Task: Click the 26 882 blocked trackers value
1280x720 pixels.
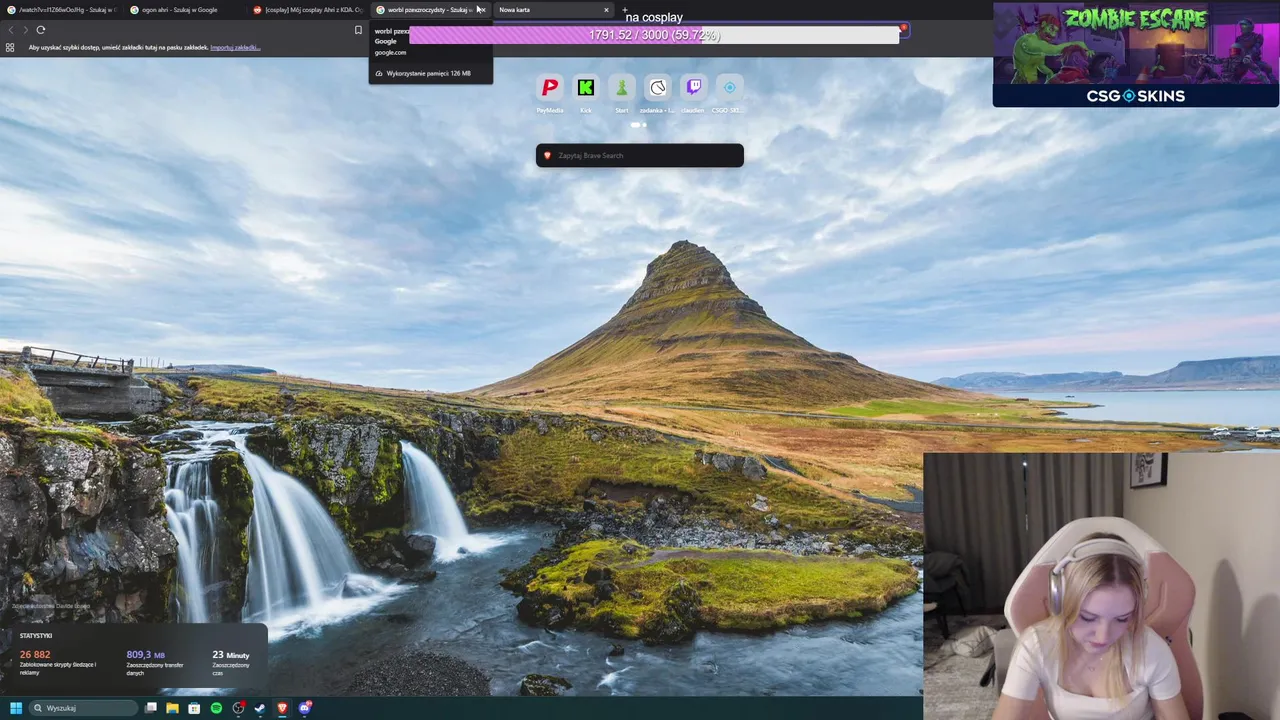Action: [x=35, y=655]
